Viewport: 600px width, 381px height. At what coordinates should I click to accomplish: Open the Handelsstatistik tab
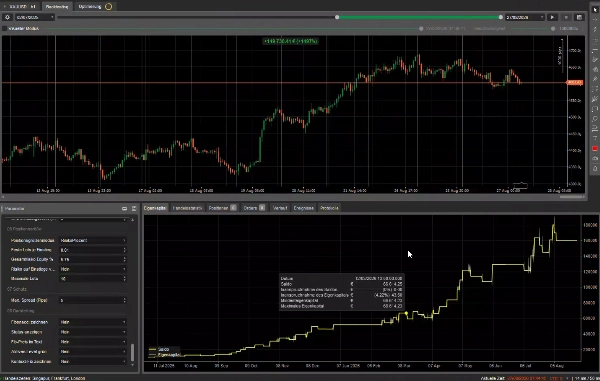187,208
